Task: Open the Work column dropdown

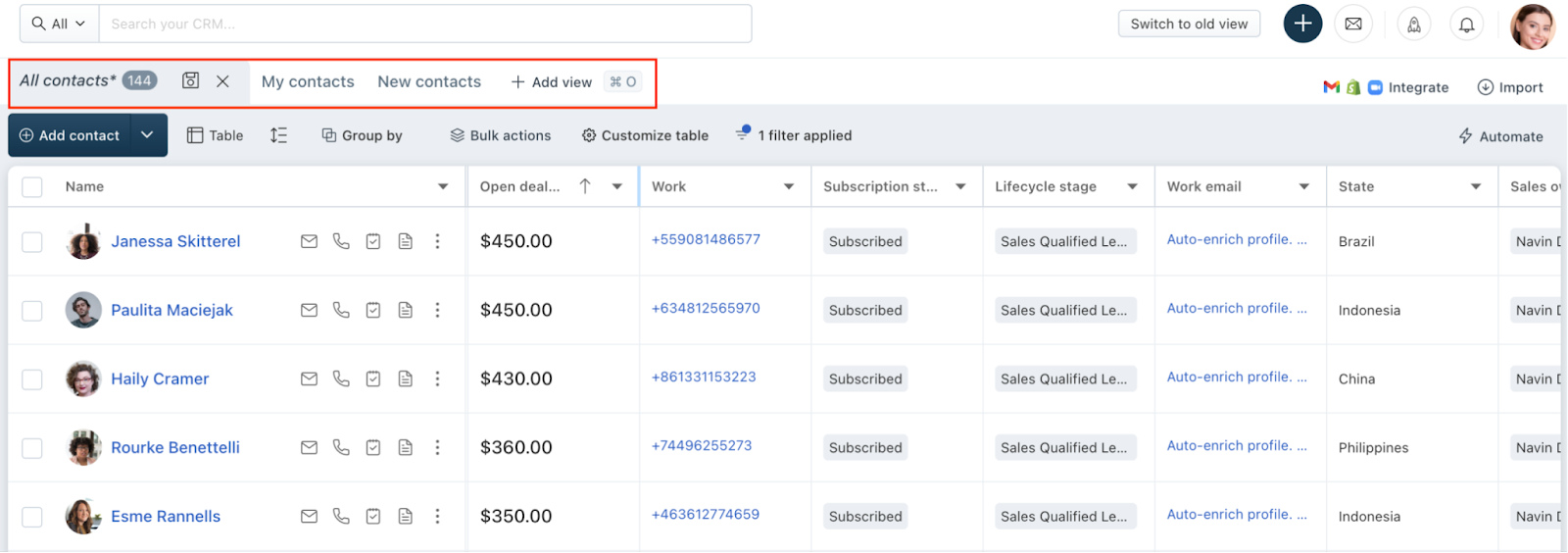Action: 789,186
